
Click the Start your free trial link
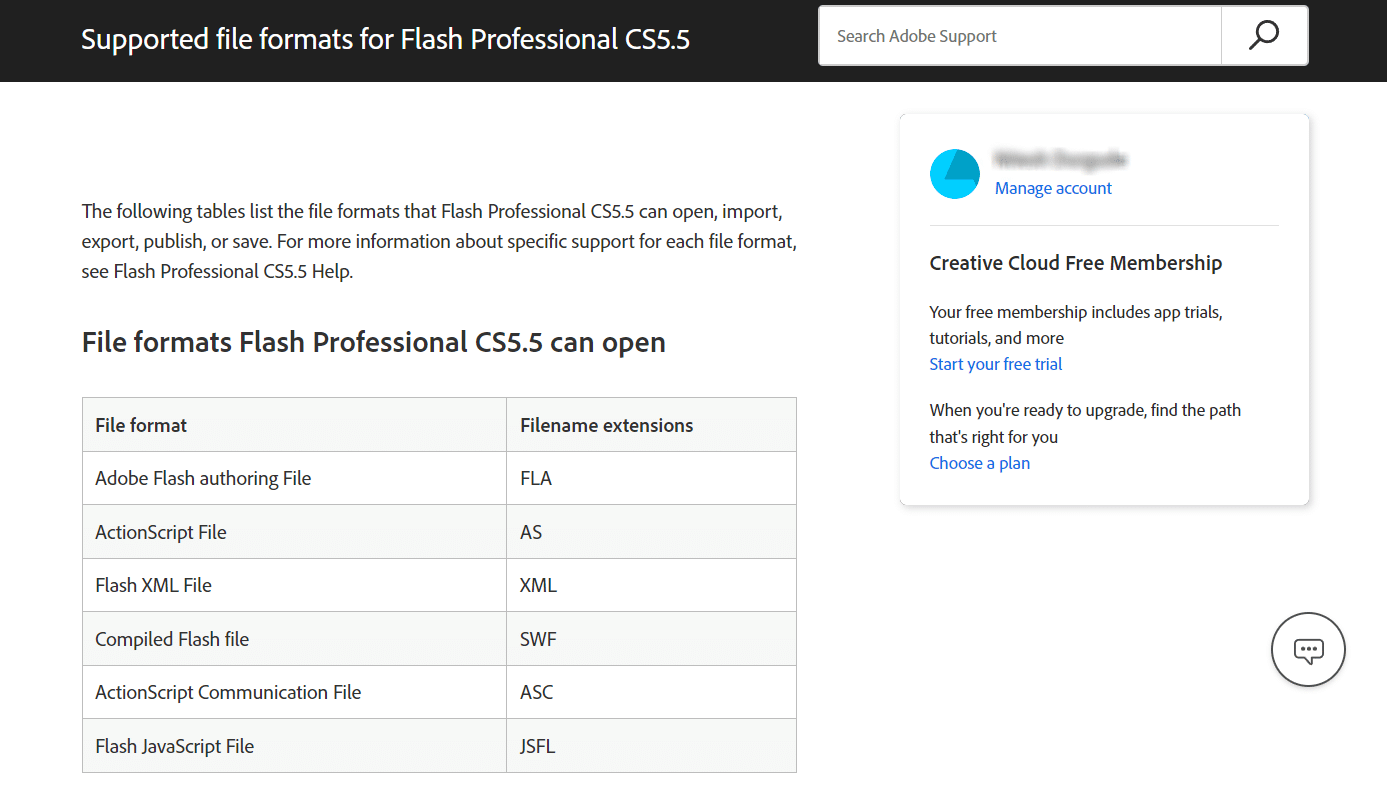[996, 364]
